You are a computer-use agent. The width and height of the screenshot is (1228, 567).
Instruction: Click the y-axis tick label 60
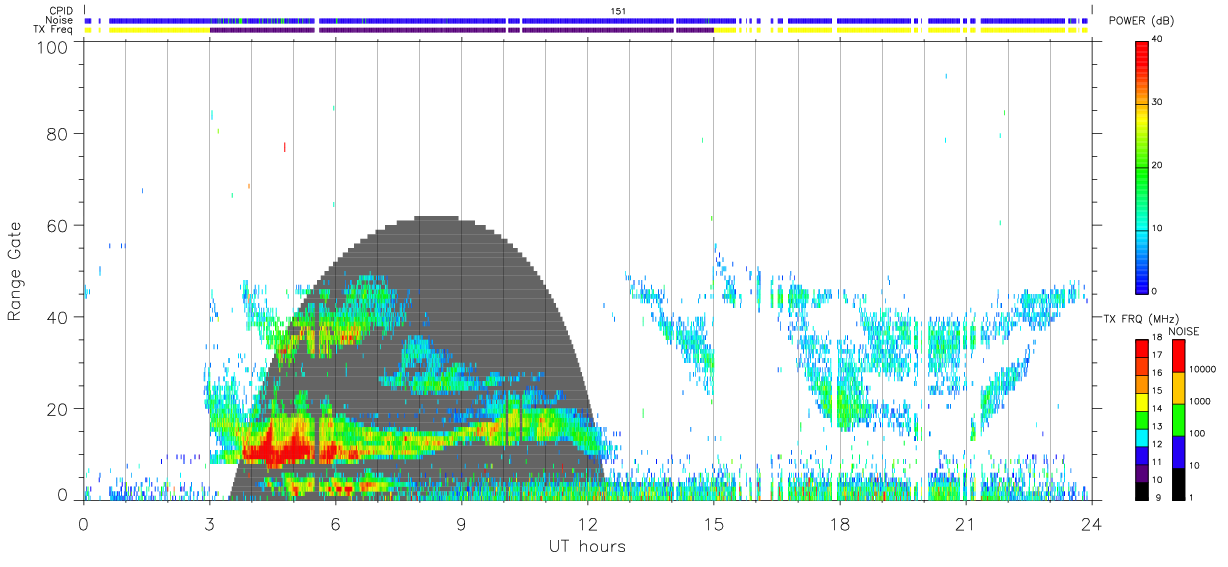(57, 225)
